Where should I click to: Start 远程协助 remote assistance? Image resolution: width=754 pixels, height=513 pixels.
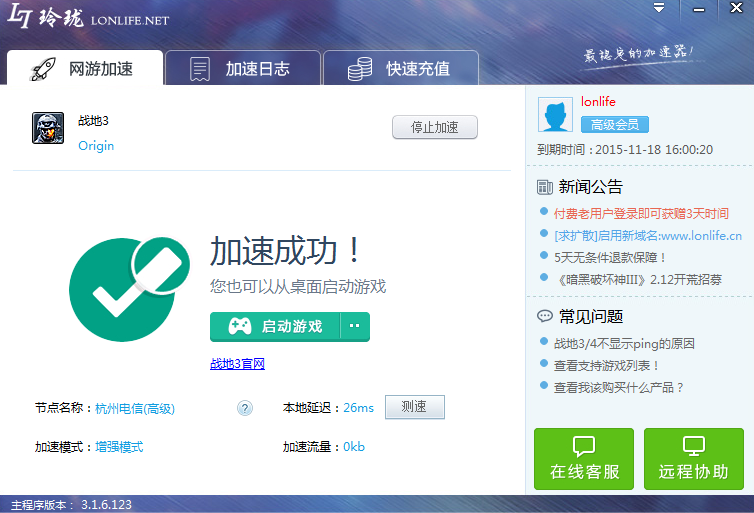pos(693,459)
